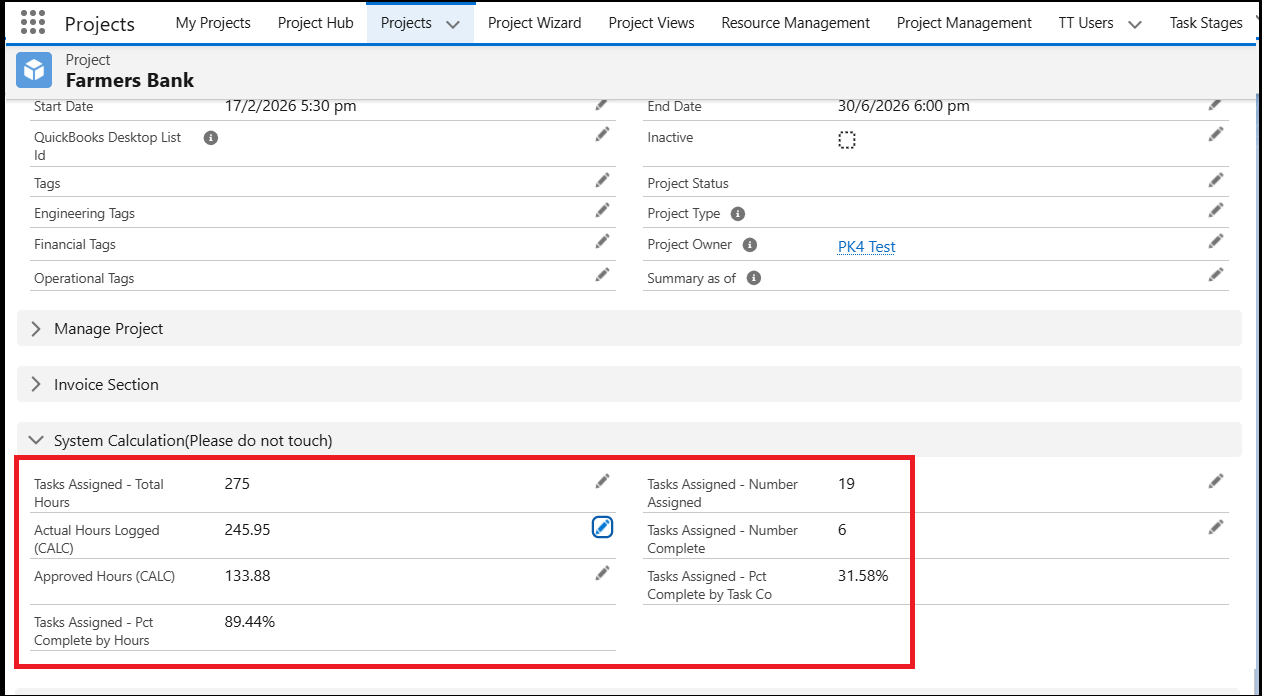
Task: Edit Tasks Assigned - Total Hours pencil
Action: [x=602, y=481]
